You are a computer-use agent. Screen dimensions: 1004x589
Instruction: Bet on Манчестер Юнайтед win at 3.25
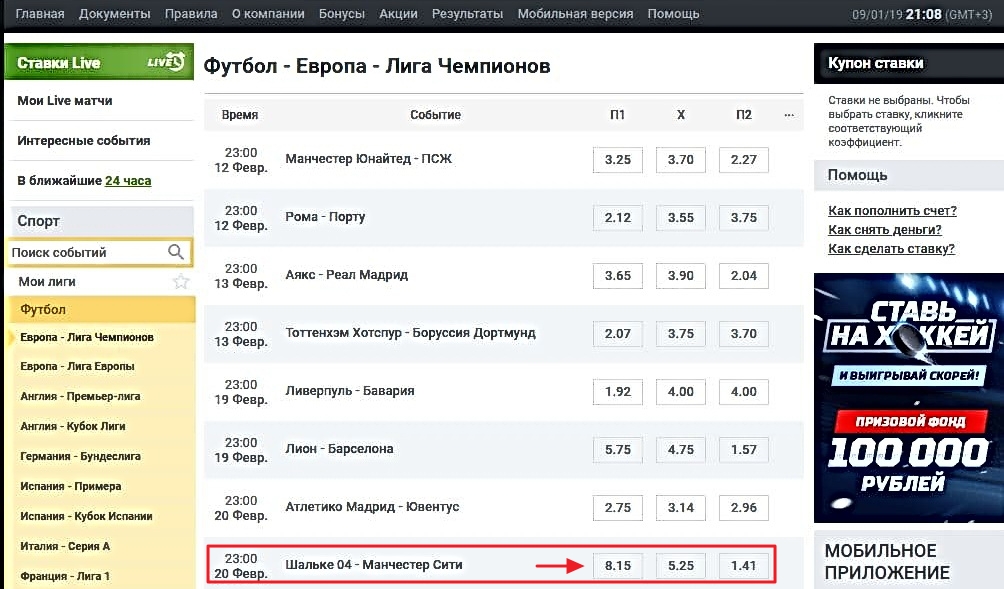pyautogui.click(x=618, y=159)
